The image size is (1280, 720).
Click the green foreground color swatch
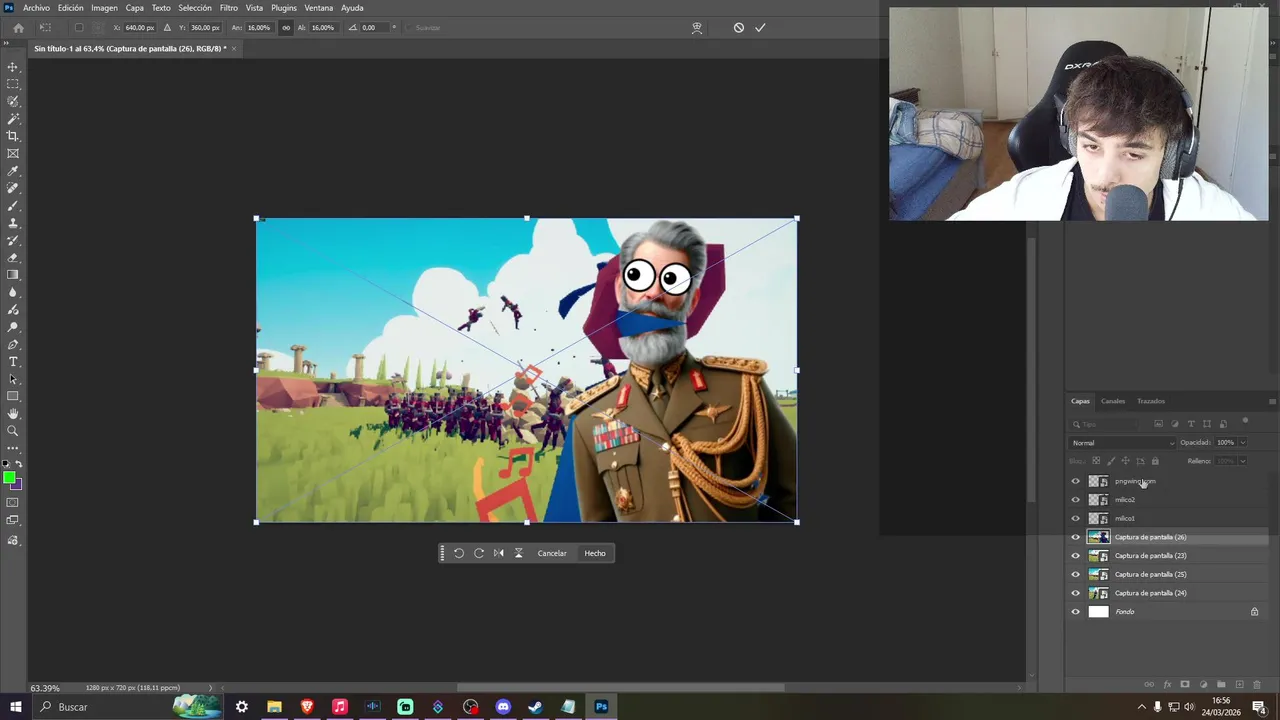9,478
